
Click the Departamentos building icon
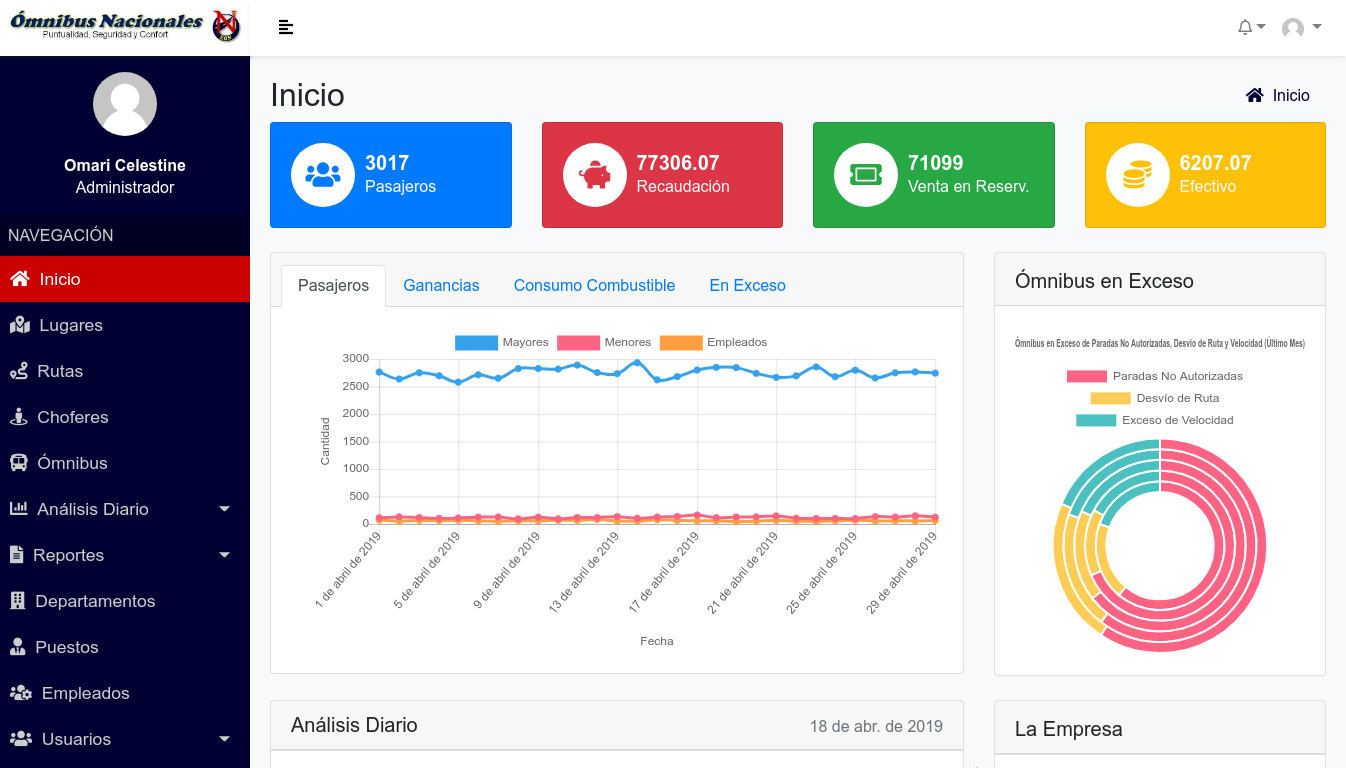[x=17, y=601]
